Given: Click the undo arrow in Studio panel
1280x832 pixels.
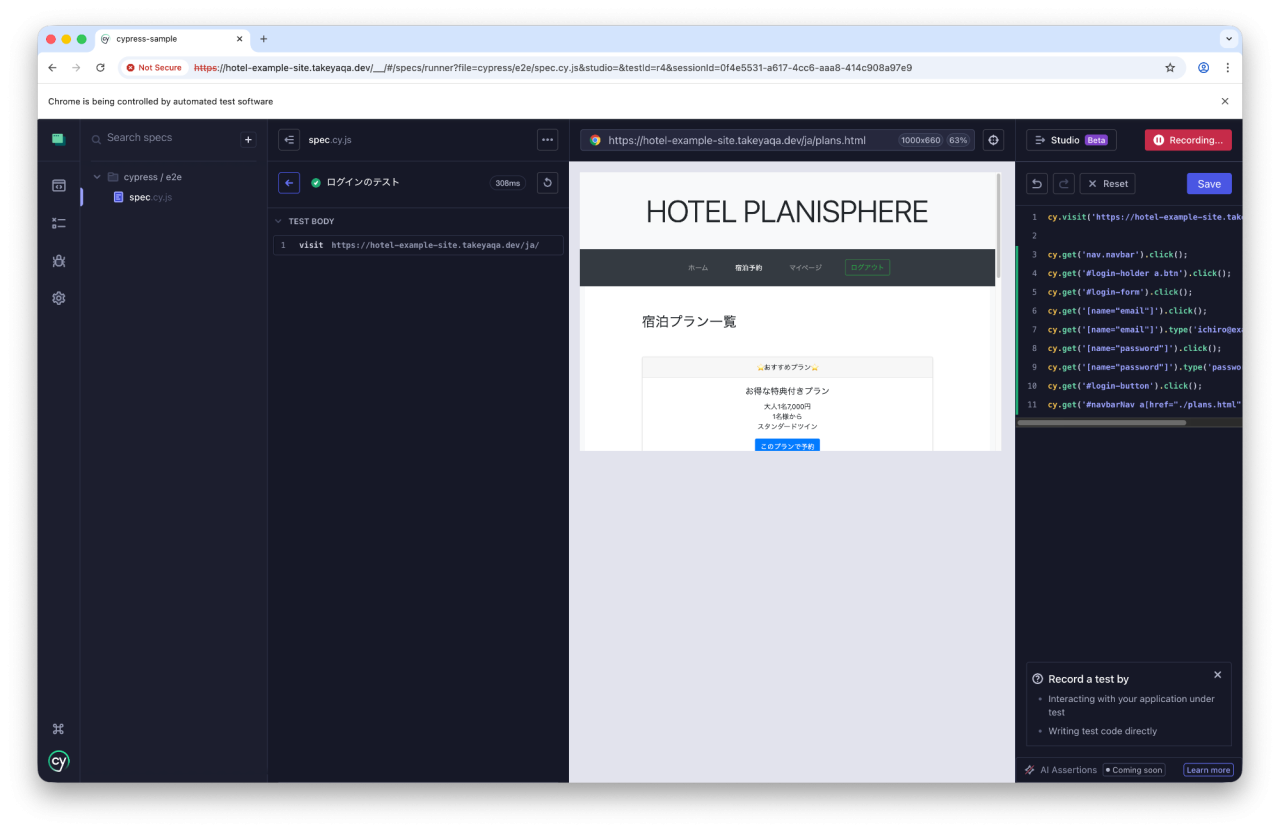Looking at the screenshot, I should point(1037,184).
